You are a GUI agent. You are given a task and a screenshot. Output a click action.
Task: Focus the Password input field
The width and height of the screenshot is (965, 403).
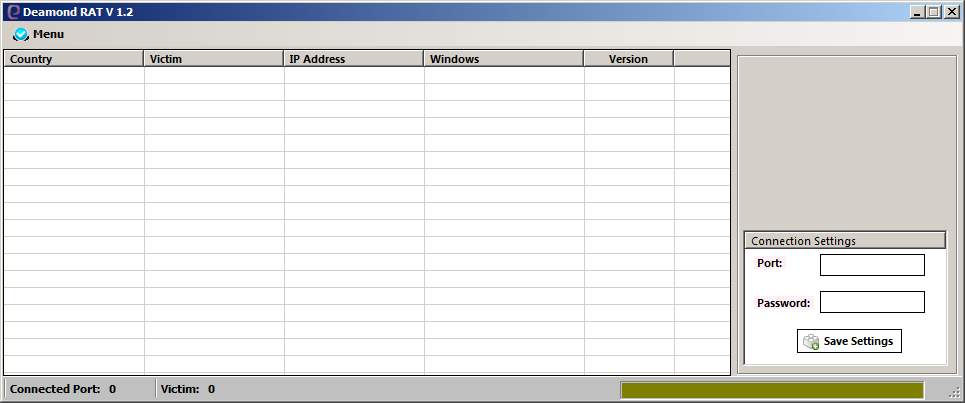tap(872, 302)
